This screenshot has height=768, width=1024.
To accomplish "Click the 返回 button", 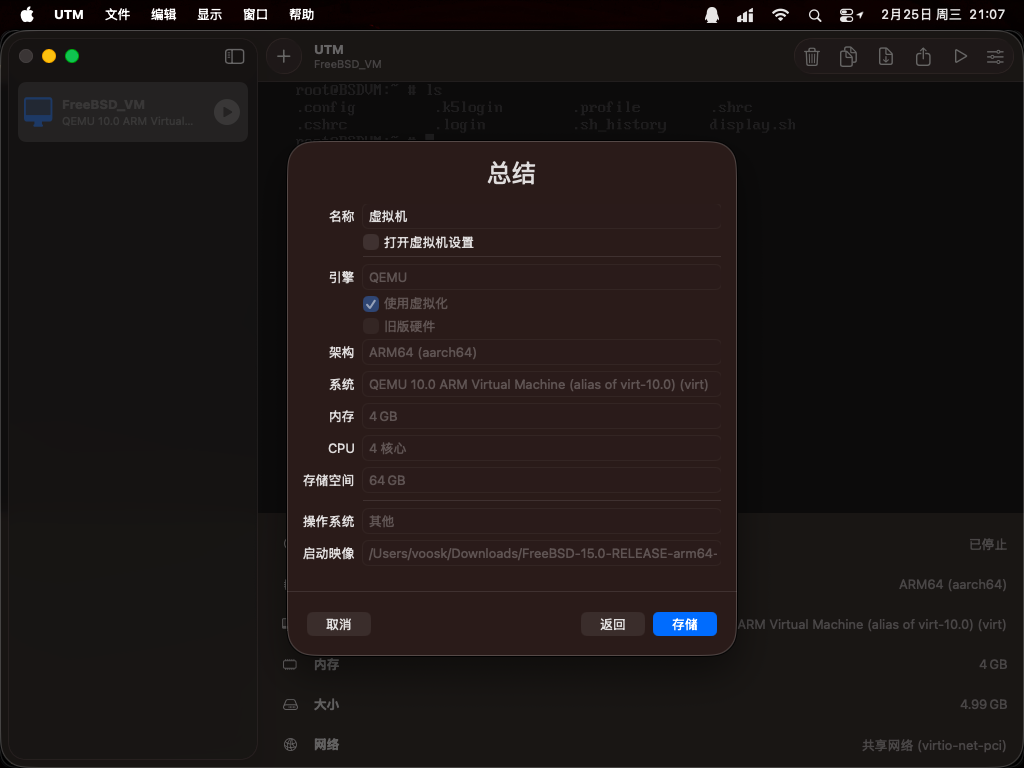I will [613, 624].
